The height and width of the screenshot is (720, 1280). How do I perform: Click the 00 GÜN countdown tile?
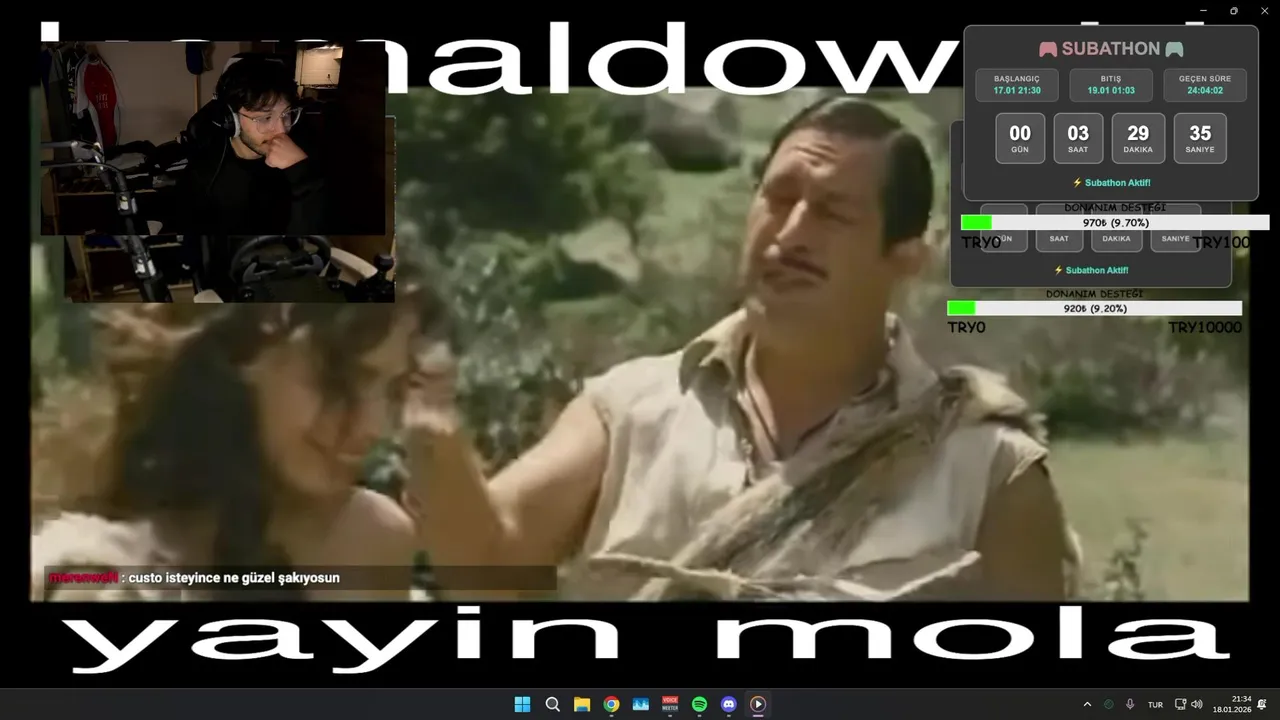point(1020,138)
